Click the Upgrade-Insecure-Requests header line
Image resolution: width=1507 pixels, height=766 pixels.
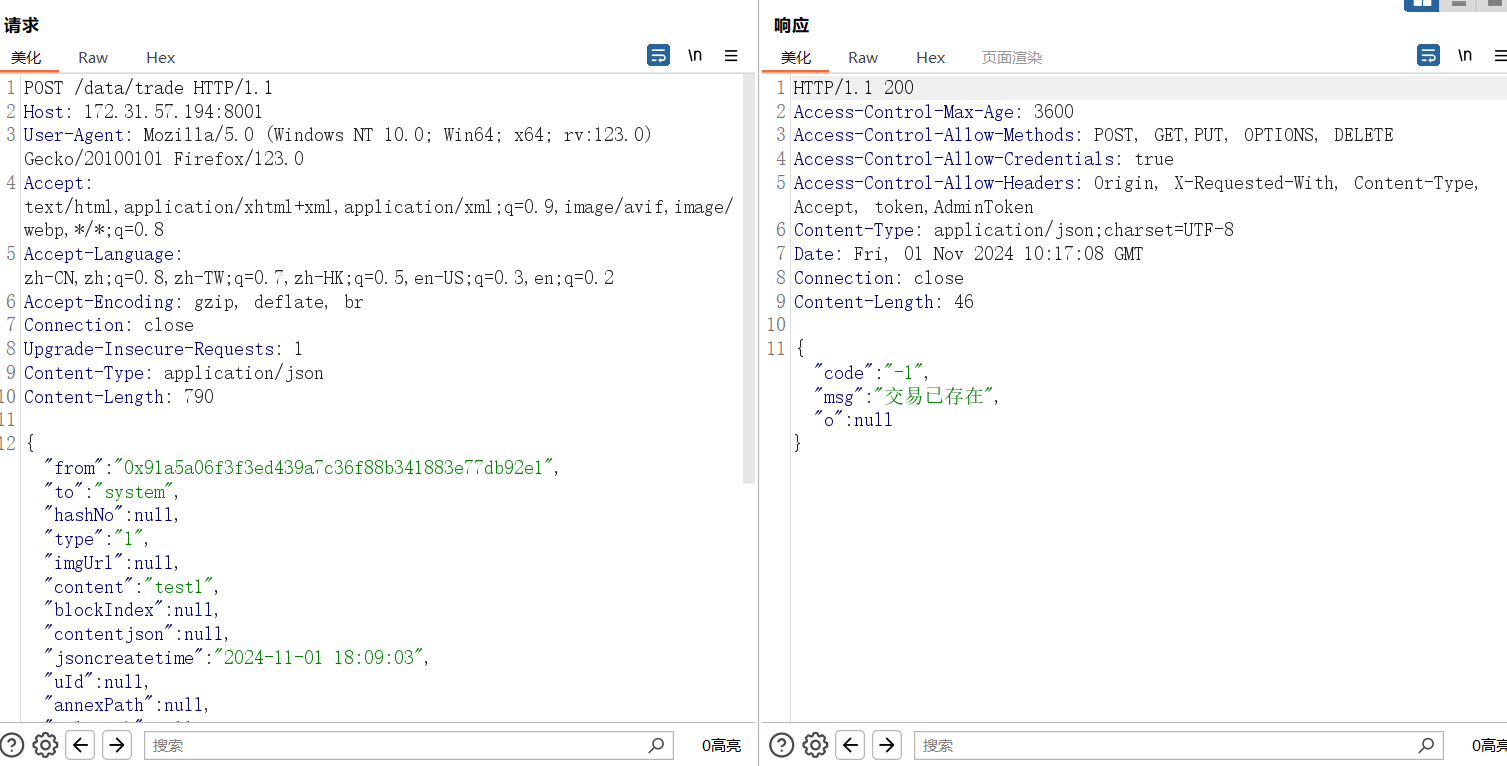pos(163,349)
